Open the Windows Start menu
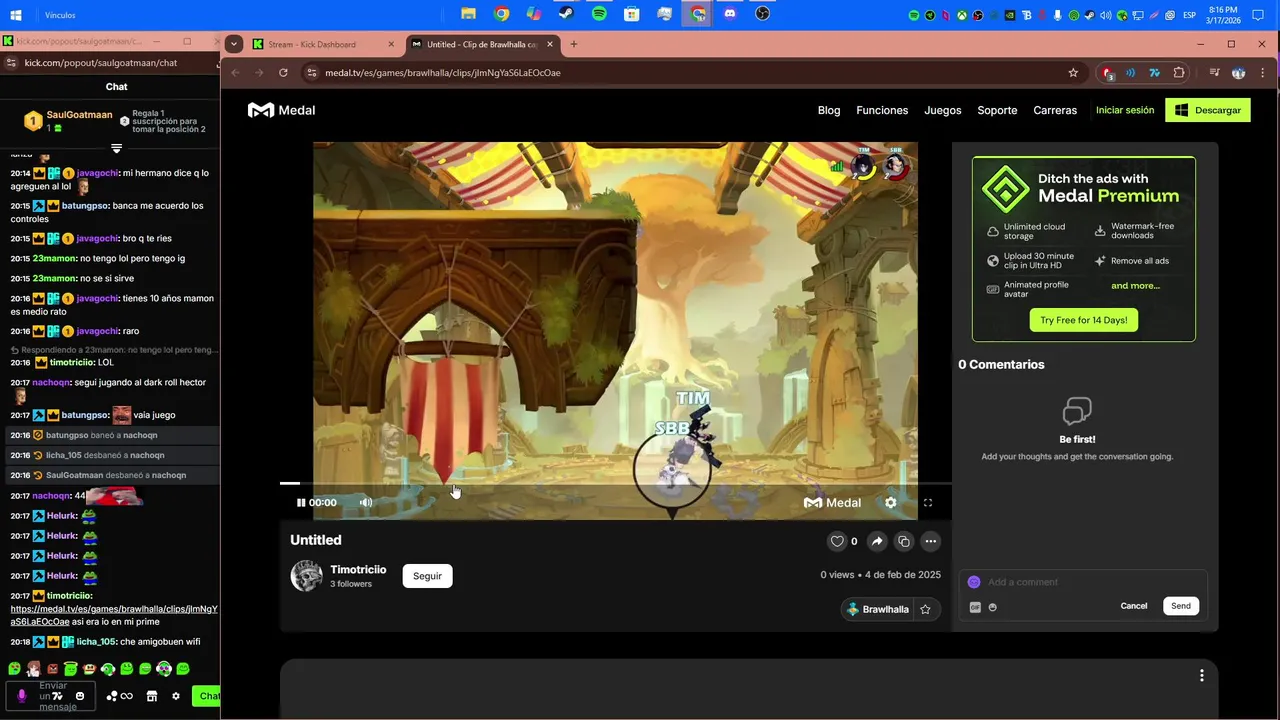 (x=15, y=14)
